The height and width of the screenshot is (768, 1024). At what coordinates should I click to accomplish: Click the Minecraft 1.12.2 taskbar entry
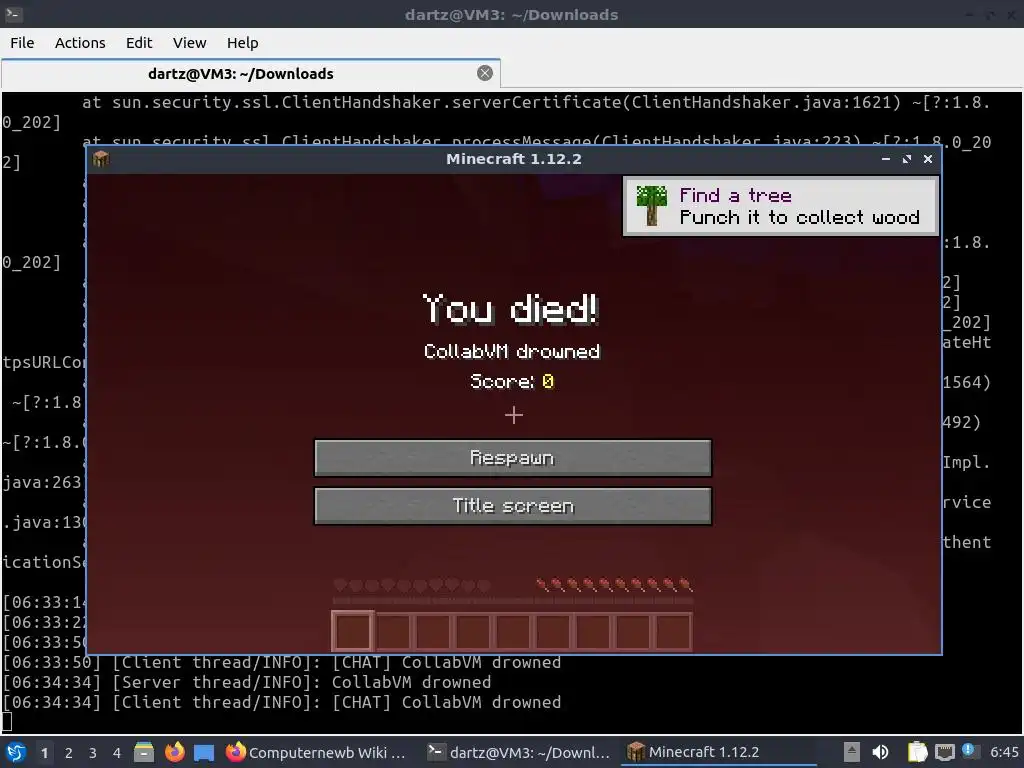pos(718,752)
